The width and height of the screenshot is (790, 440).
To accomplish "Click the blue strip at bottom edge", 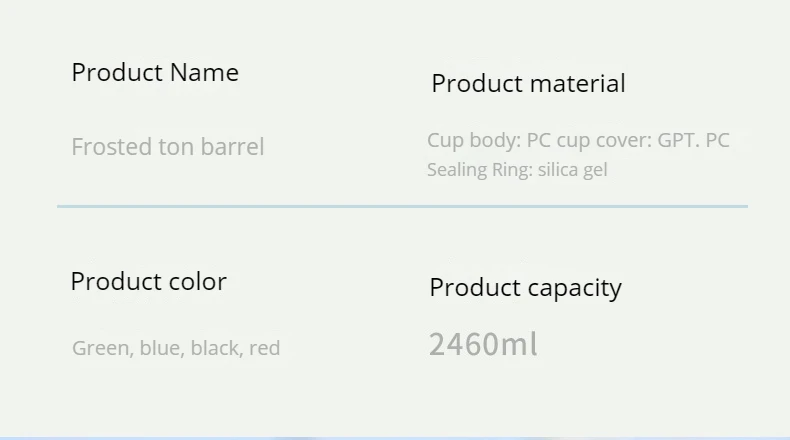I will coord(395,437).
